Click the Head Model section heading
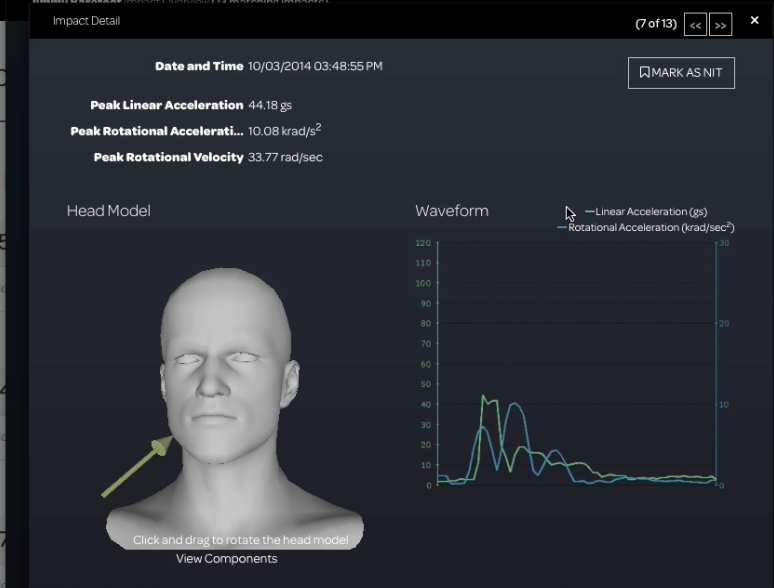 pyautogui.click(x=108, y=211)
